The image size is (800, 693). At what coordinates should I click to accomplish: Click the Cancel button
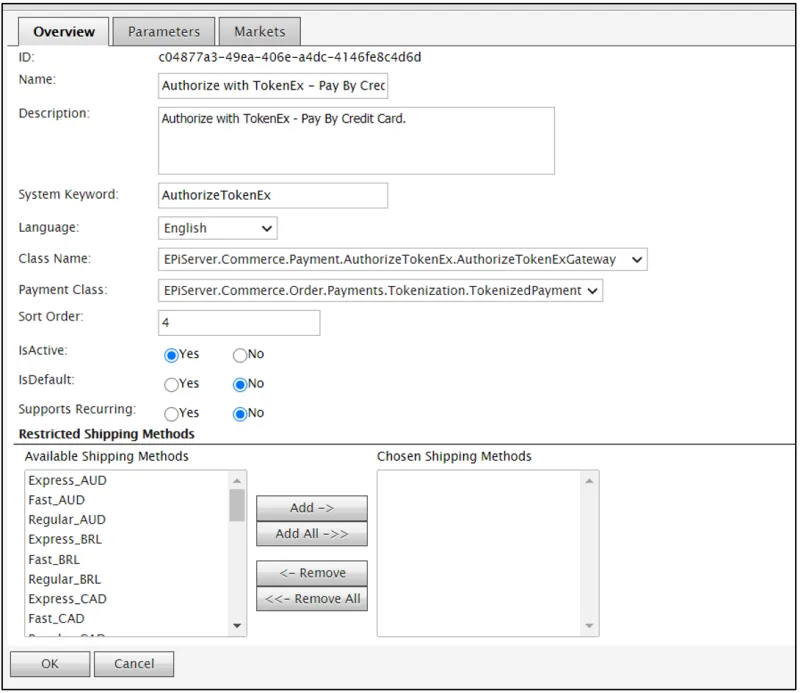click(x=134, y=664)
